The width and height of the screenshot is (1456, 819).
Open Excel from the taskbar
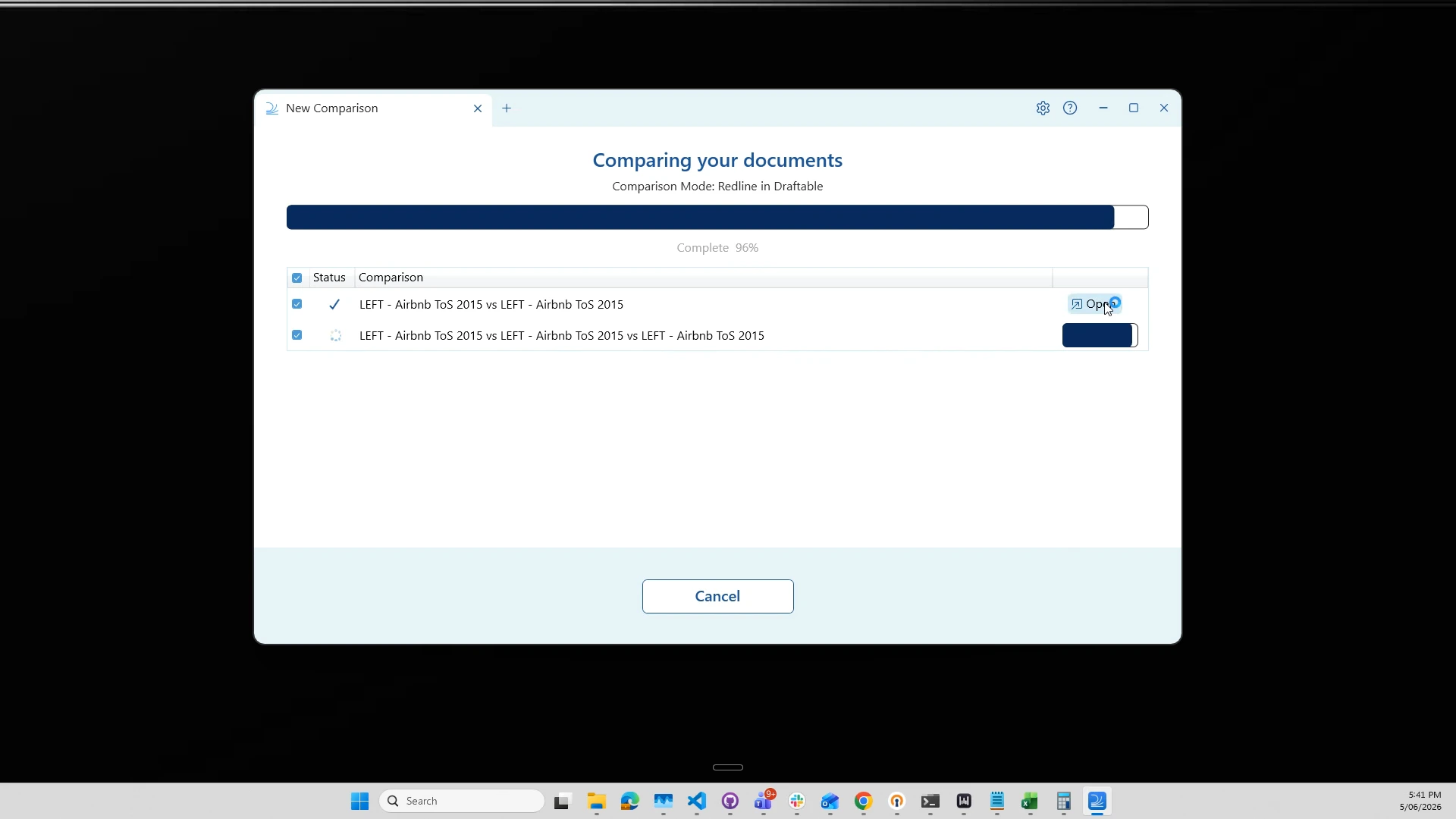[1031, 802]
